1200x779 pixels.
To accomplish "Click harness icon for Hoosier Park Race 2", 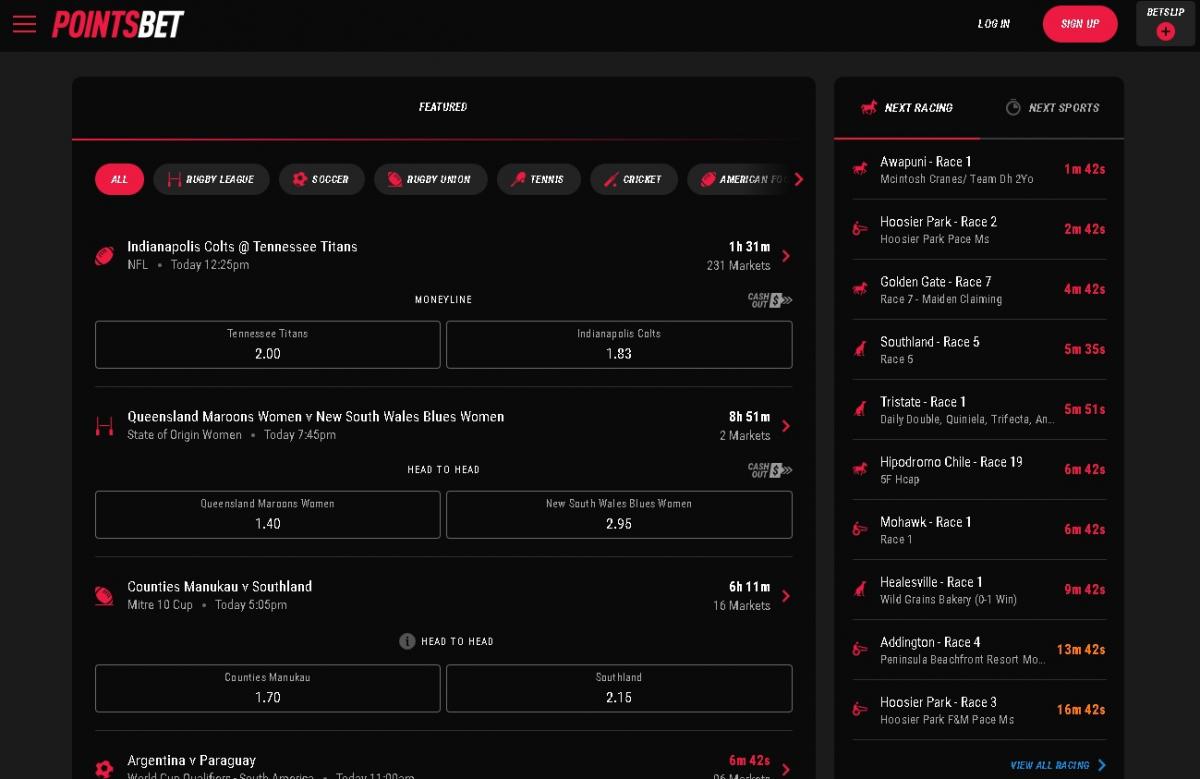I will [860, 229].
